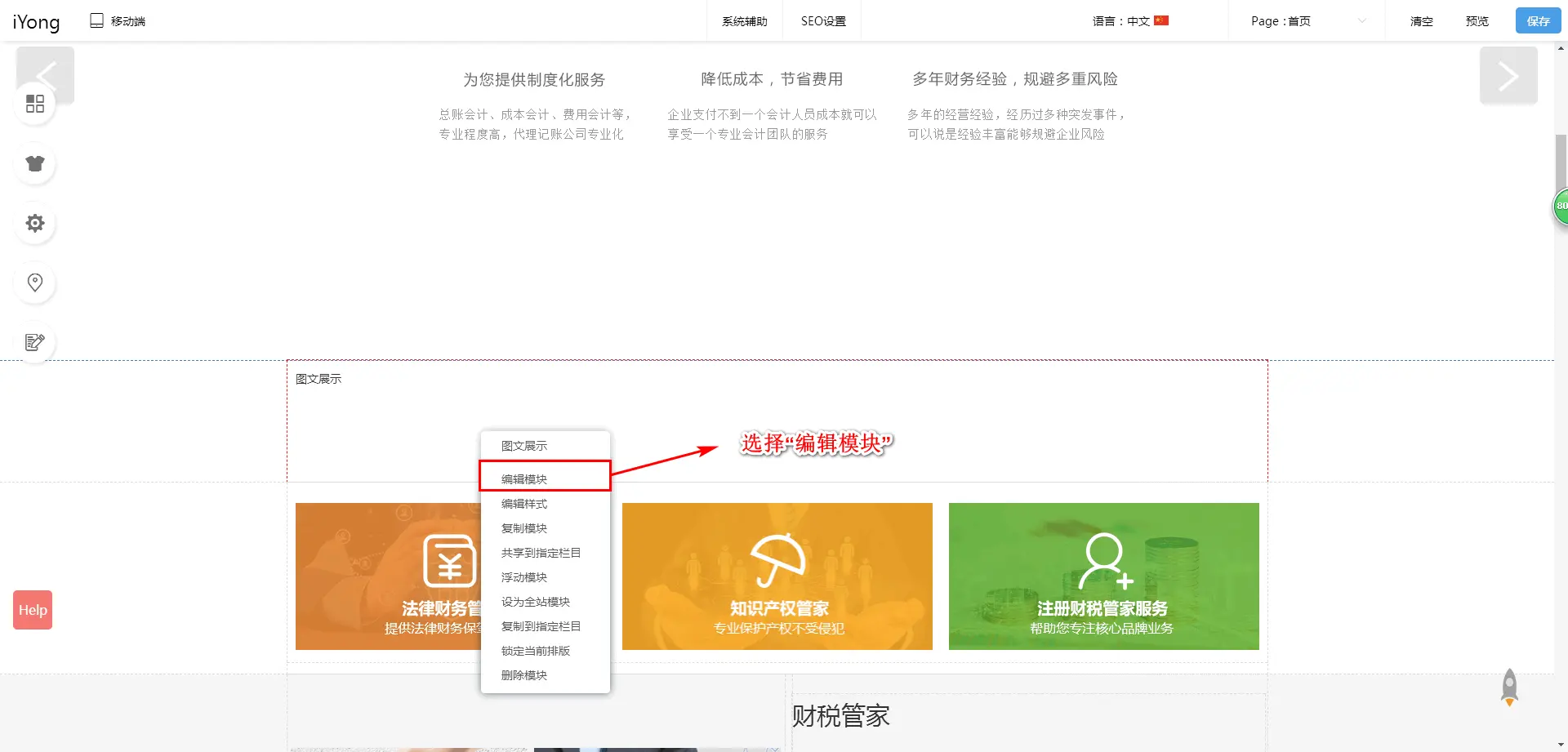
Task: Click the module grid icon in left sidebar
Action: 35,104
